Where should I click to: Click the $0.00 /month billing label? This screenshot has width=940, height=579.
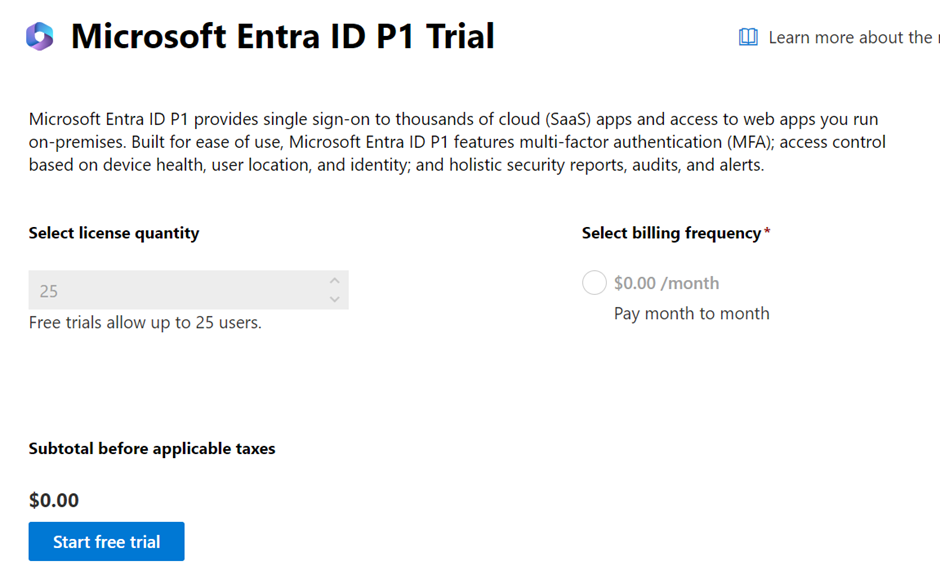coord(666,283)
